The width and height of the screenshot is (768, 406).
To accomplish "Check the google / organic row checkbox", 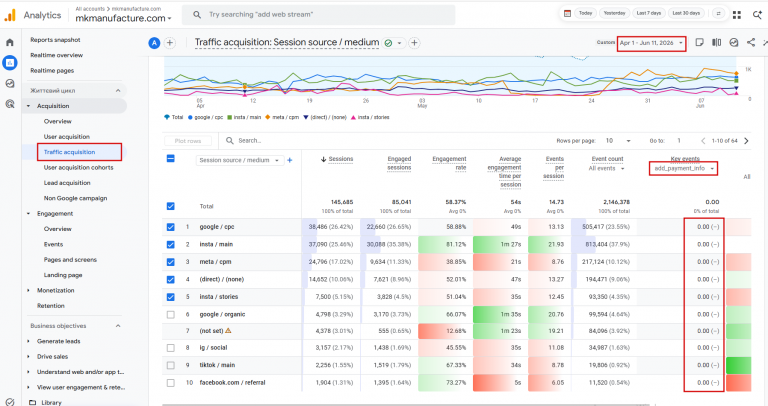I will click(x=170, y=314).
